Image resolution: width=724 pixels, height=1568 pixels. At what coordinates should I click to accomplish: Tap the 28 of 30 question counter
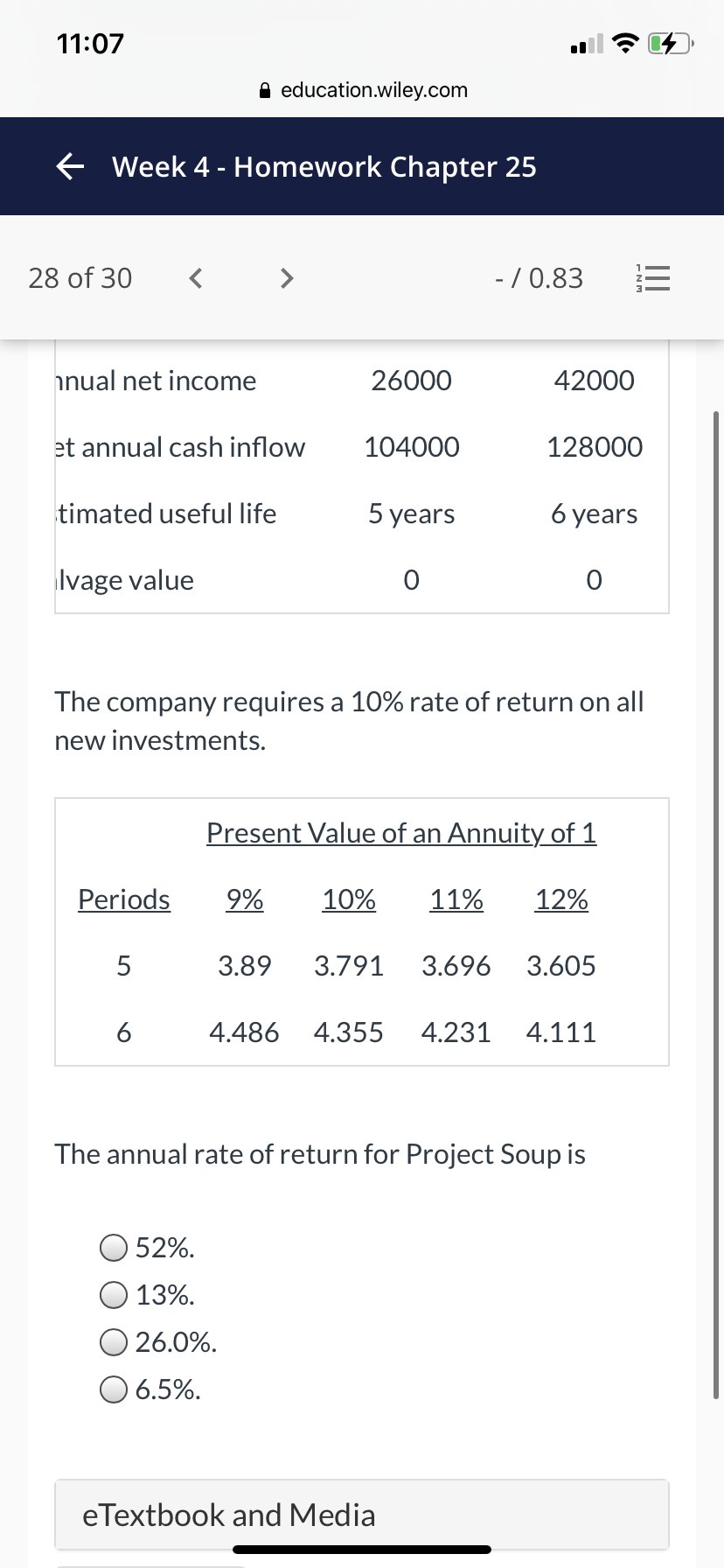[80, 278]
